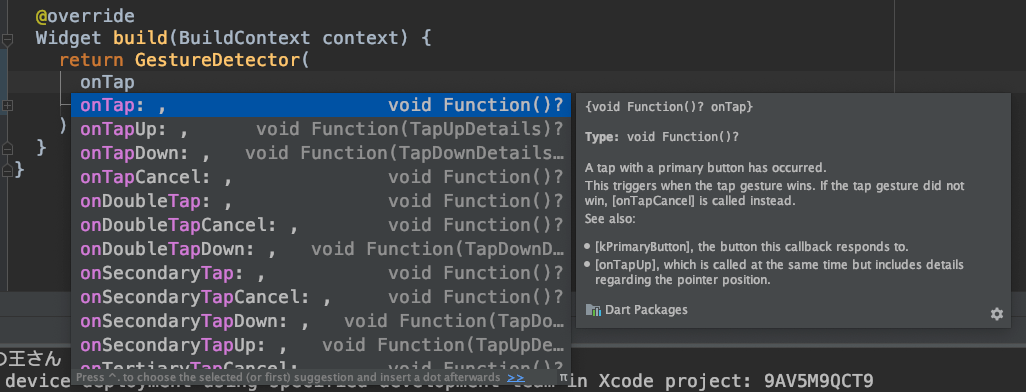Collapse the build method fold marker
Image resolution: width=1026 pixels, height=392 pixels.
7,39
